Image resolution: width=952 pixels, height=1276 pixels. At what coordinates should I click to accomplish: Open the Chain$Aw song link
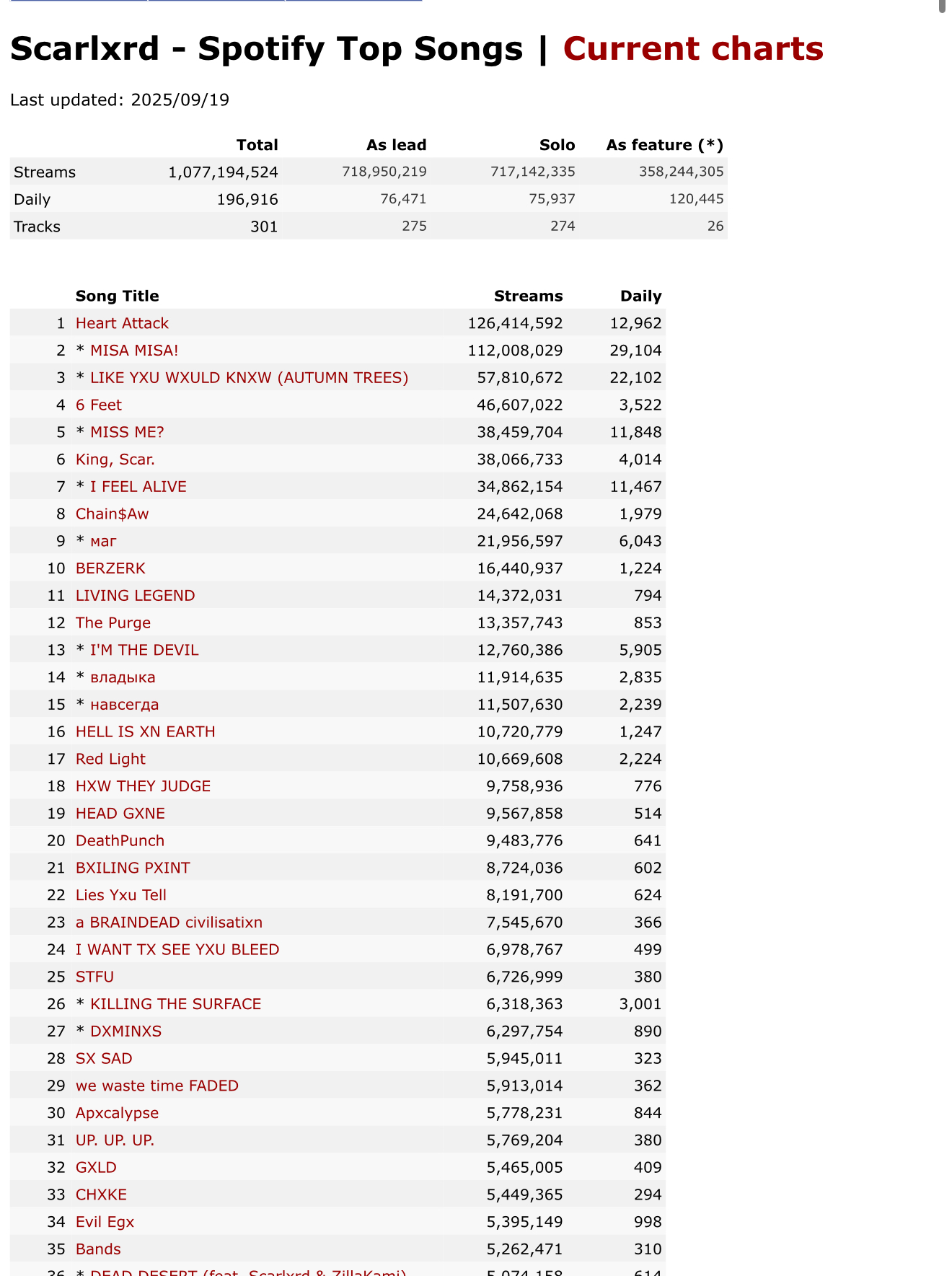coord(112,514)
